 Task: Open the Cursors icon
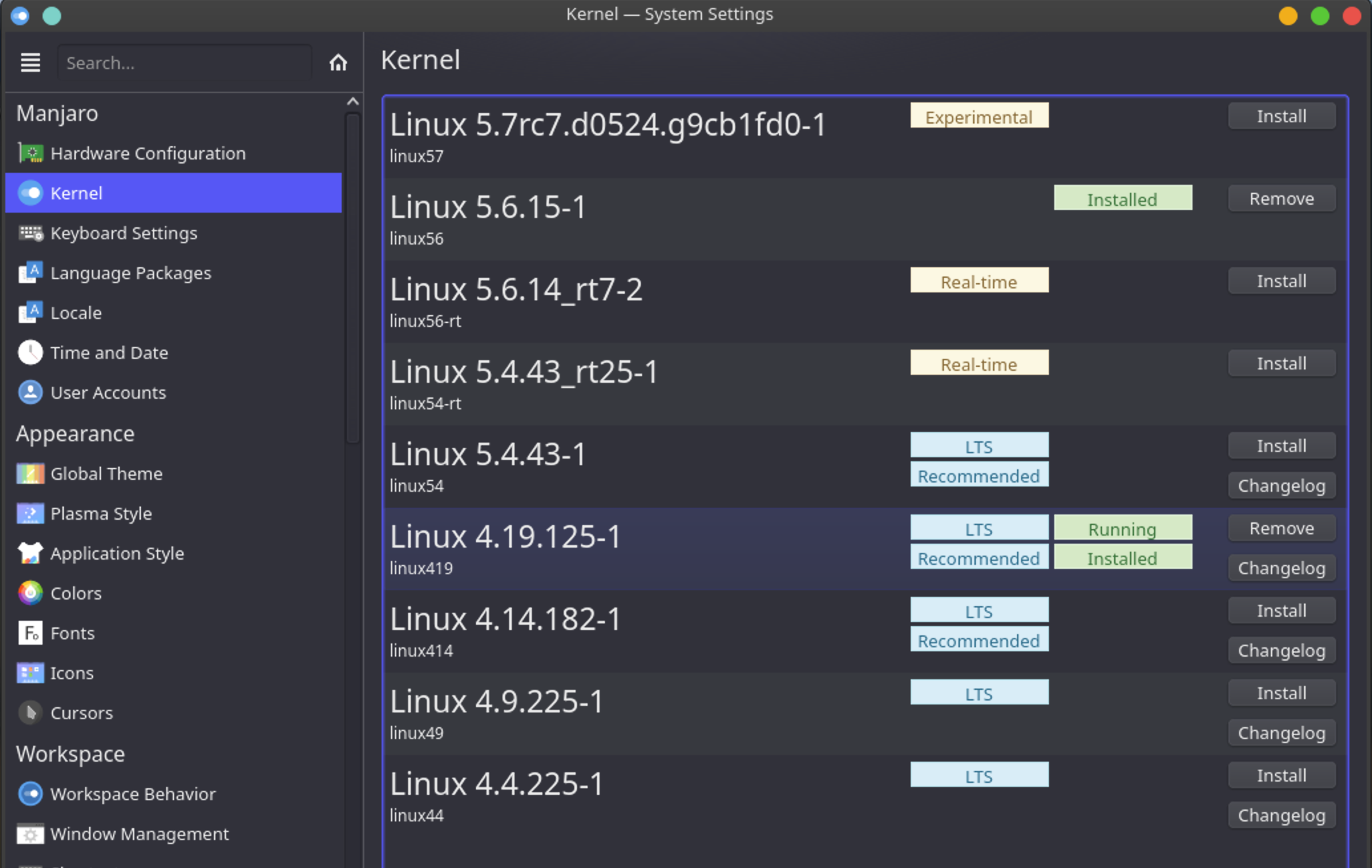click(x=31, y=713)
